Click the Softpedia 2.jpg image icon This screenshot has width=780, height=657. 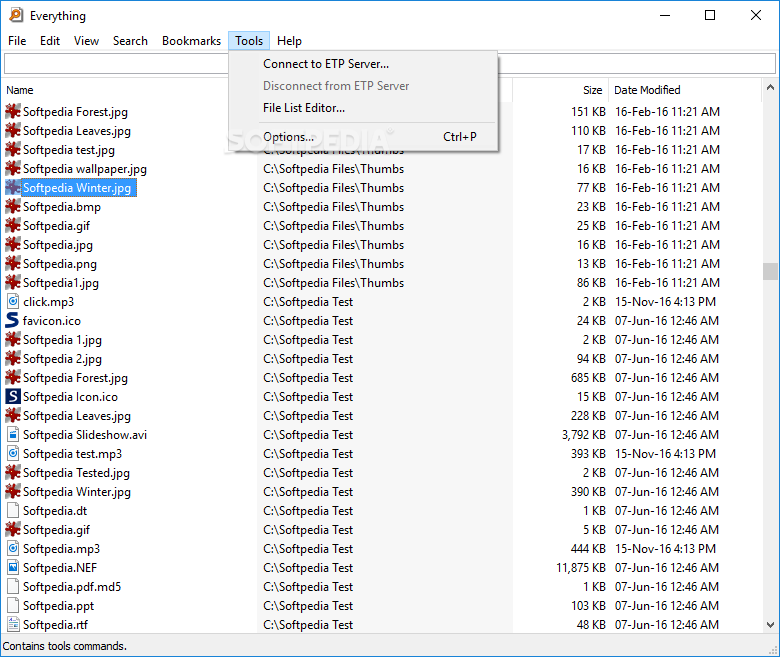13,358
